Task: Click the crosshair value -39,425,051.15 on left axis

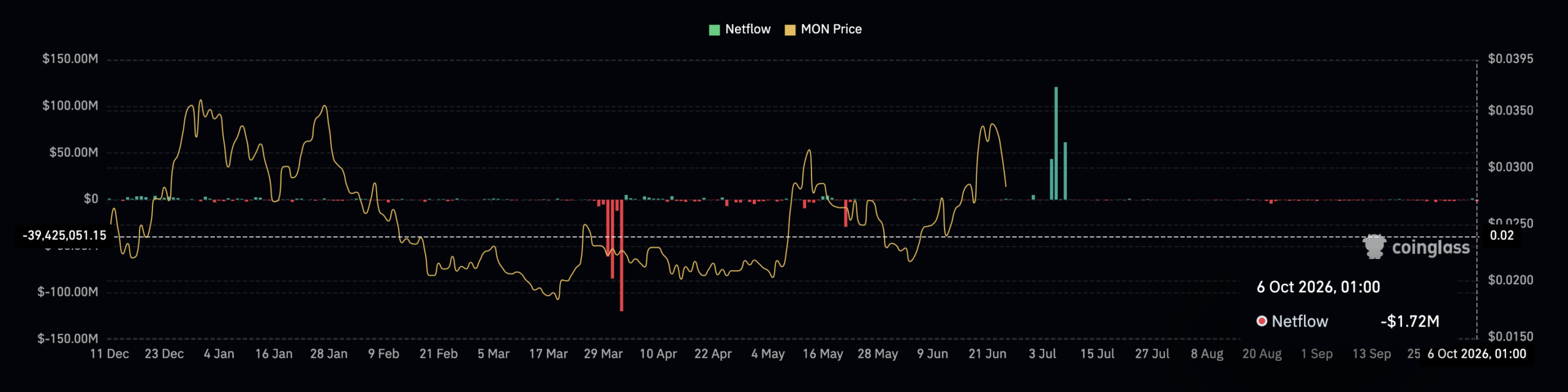Action: [x=64, y=236]
